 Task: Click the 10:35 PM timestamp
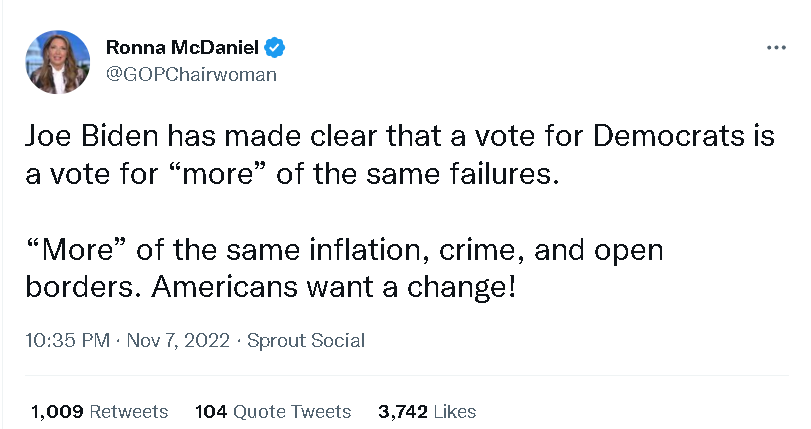pyautogui.click(x=69, y=340)
